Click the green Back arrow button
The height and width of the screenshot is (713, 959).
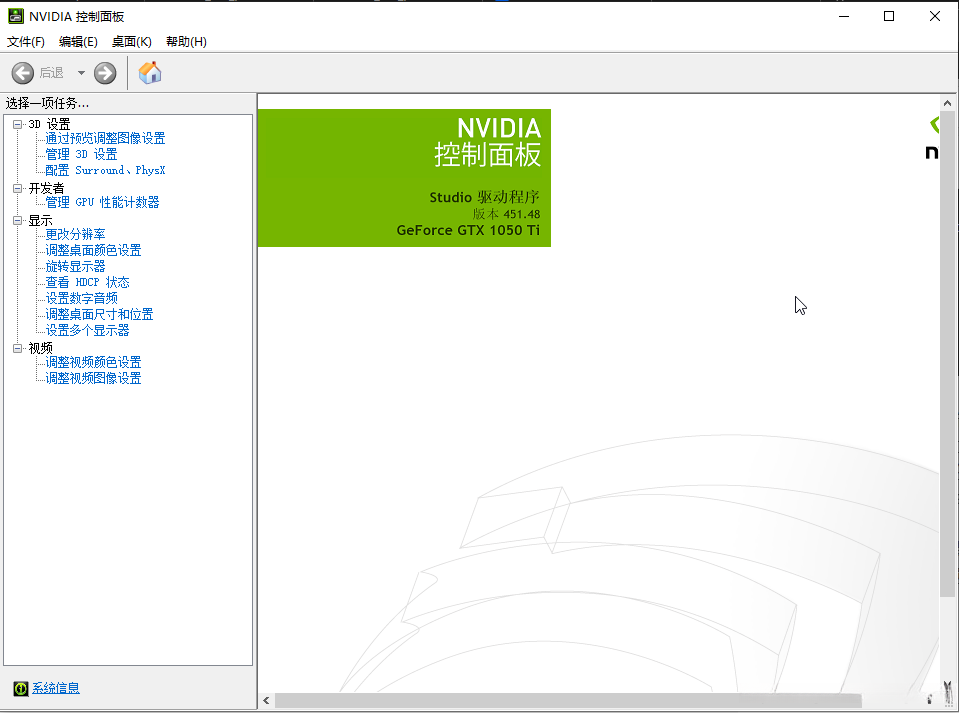pos(23,73)
